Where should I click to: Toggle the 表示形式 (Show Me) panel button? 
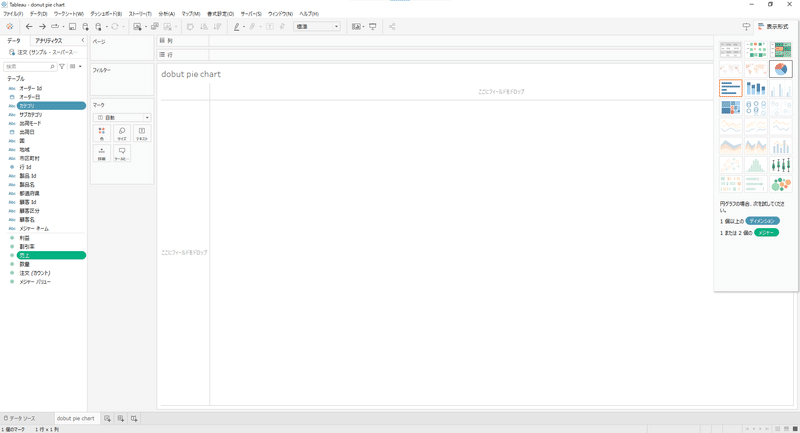[x=773, y=27]
